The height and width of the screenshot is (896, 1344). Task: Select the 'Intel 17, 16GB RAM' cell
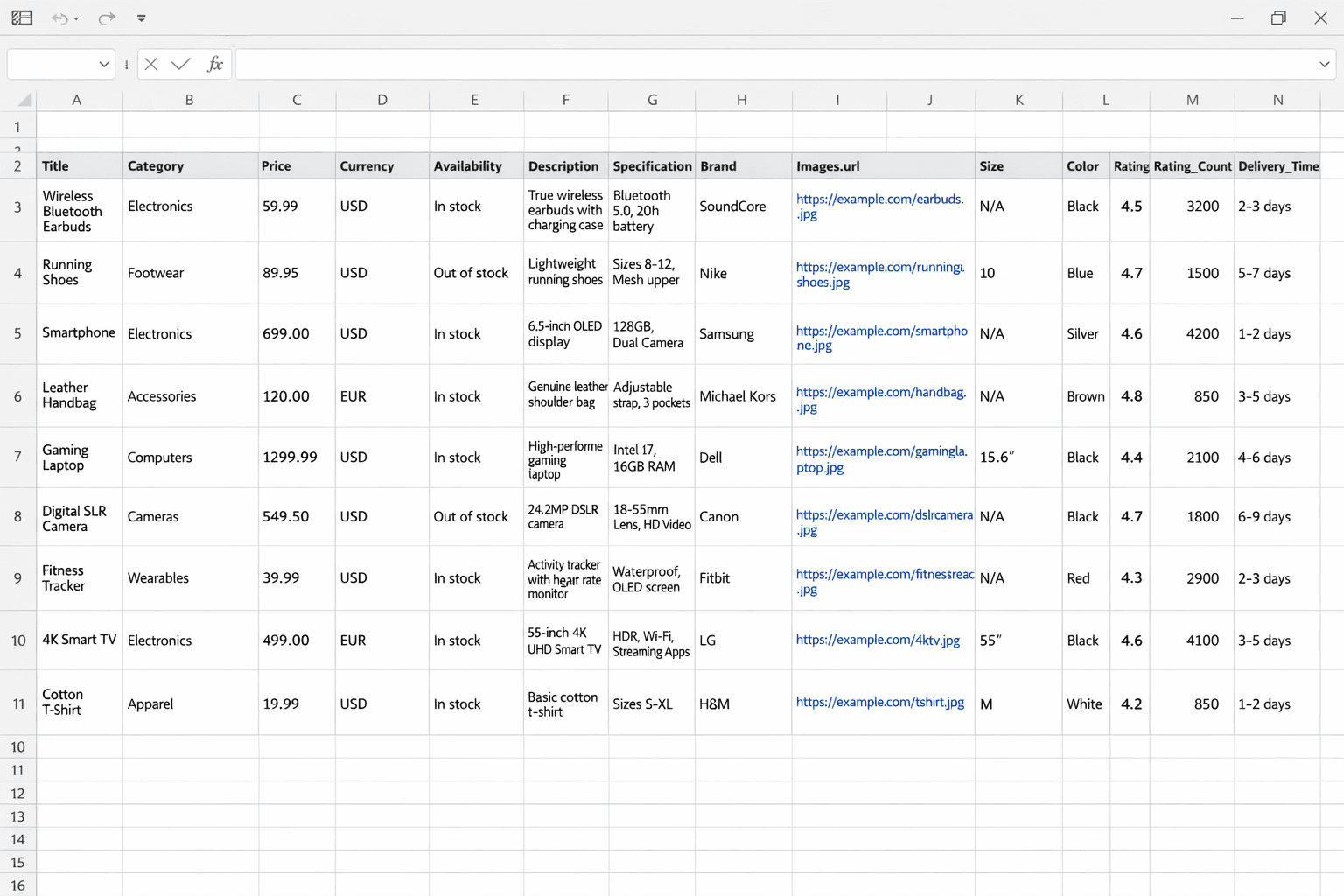652,458
